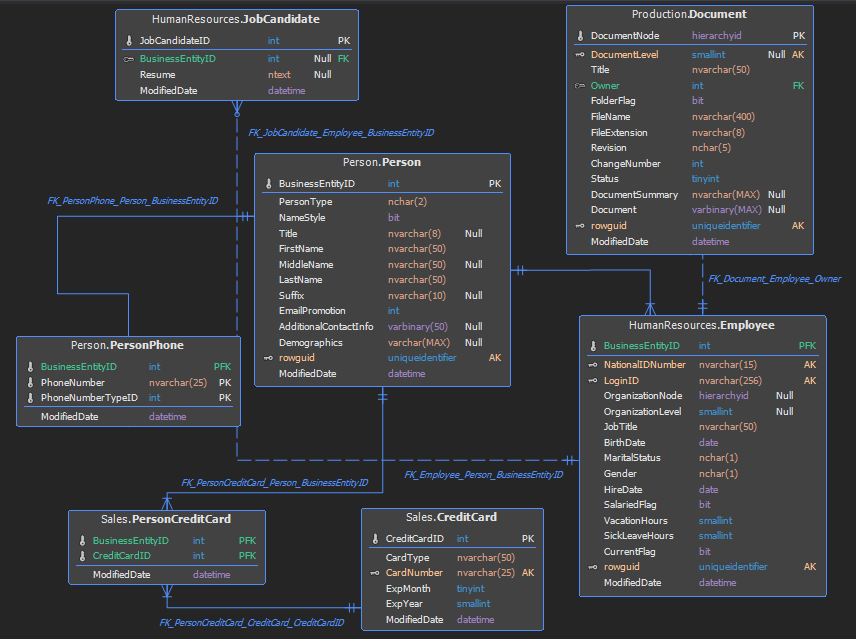Click the FK_Employee_Person_BusinessEntityID relation label
Screen dimensions: 856x639
[x=484, y=475]
